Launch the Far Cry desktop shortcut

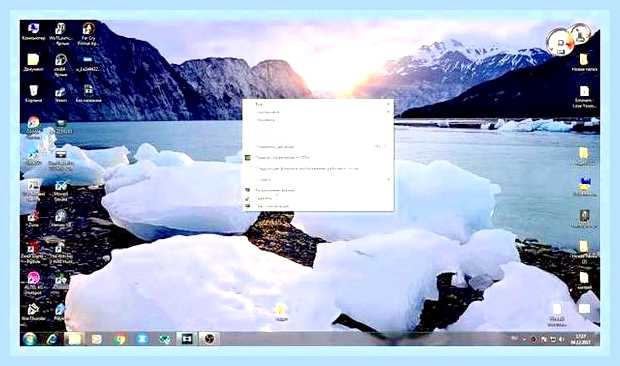coord(88,34)
